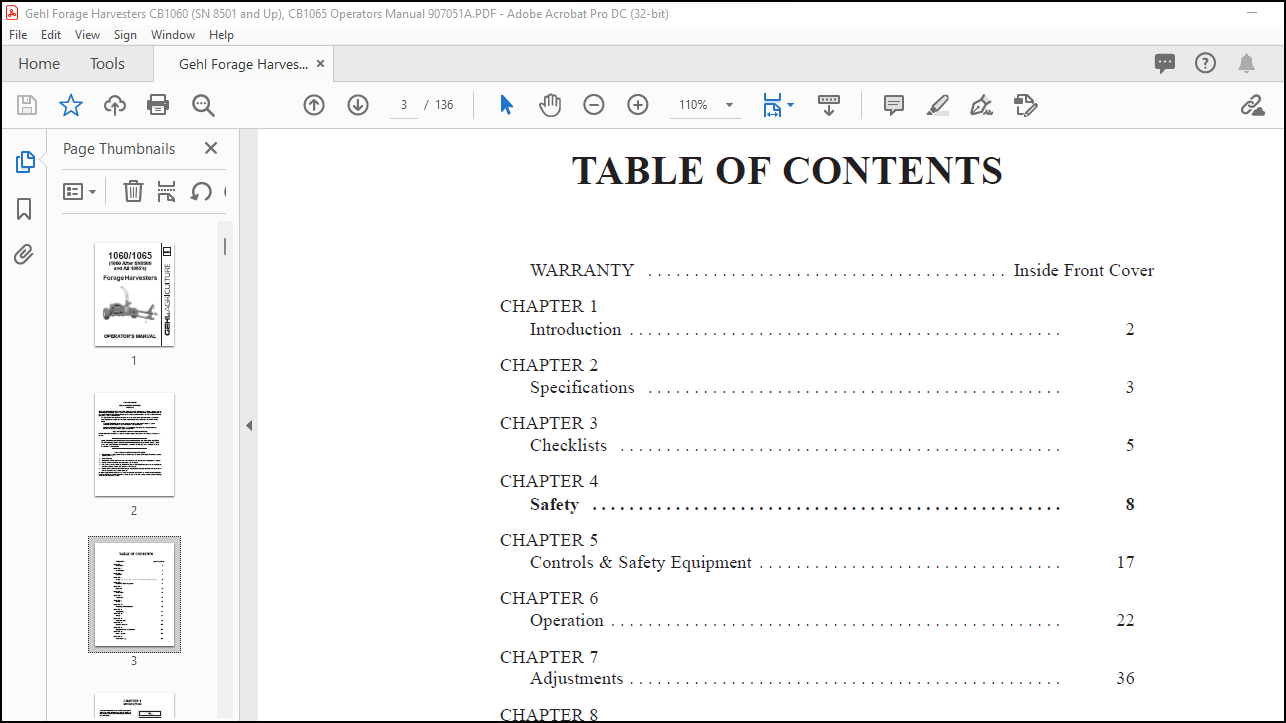Rotate pages counterclockwise in thumbnails panel
The height and width of the screenshot is (723, 1286).
(x=201, y=191)
